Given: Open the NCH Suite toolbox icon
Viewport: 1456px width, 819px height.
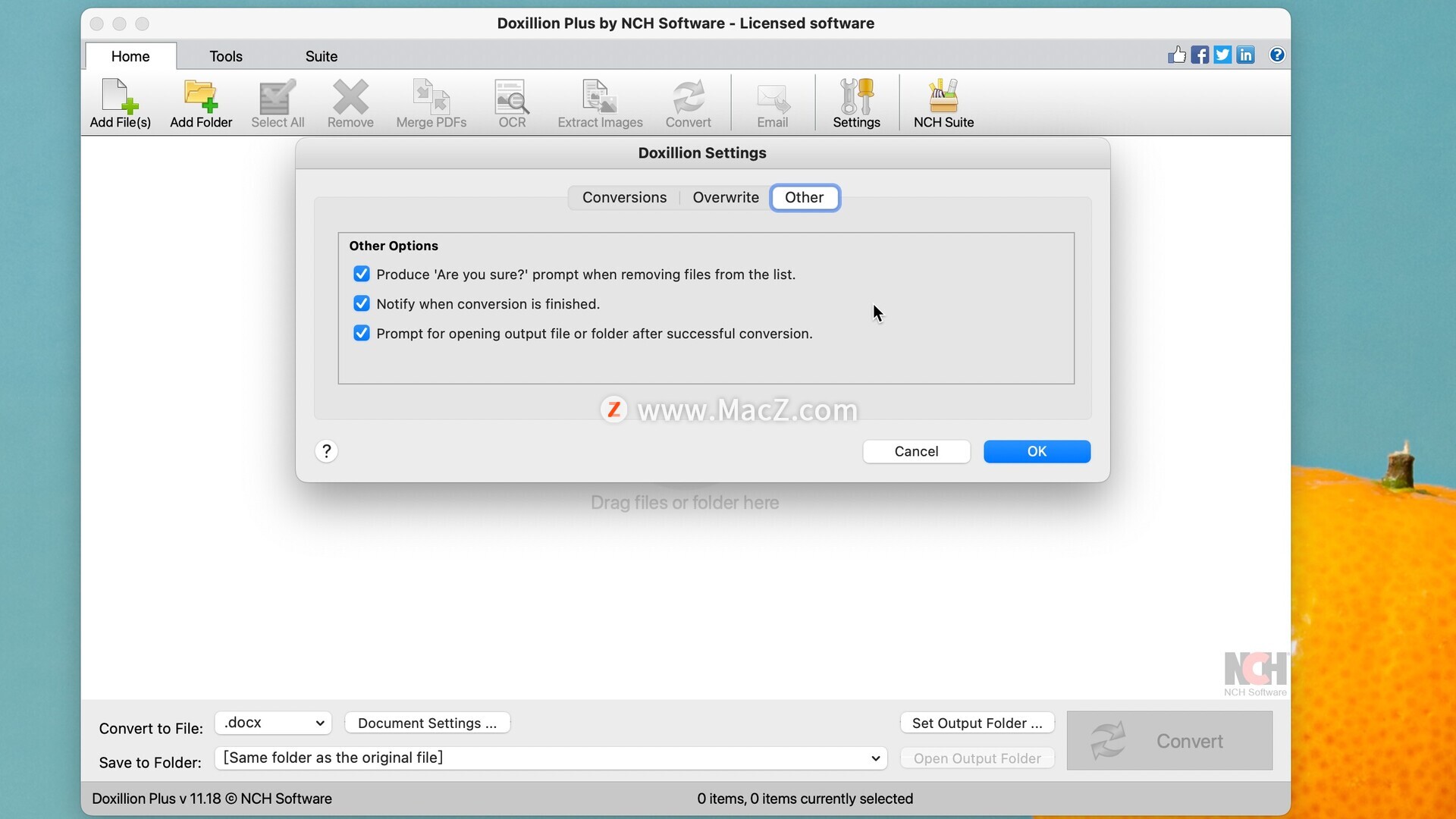Looking at the screenshot, I should tap(943, 103).
